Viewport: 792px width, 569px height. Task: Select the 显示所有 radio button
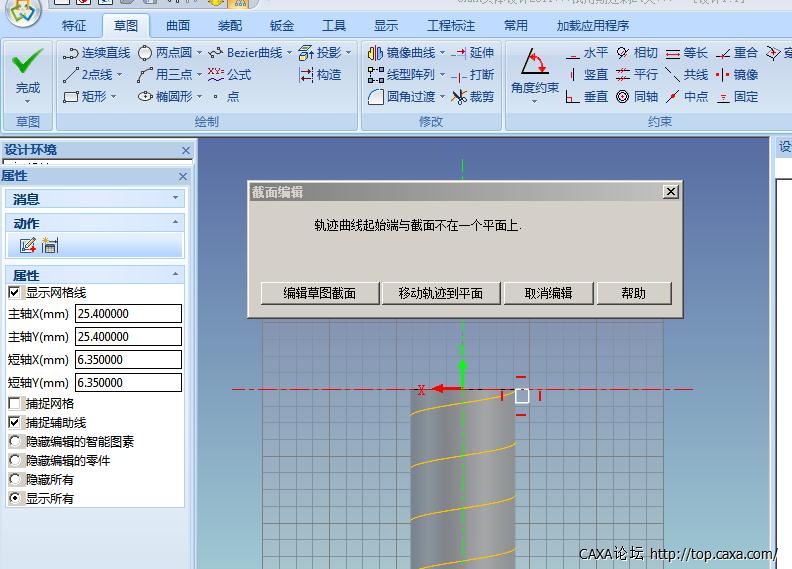click(15, 498)
